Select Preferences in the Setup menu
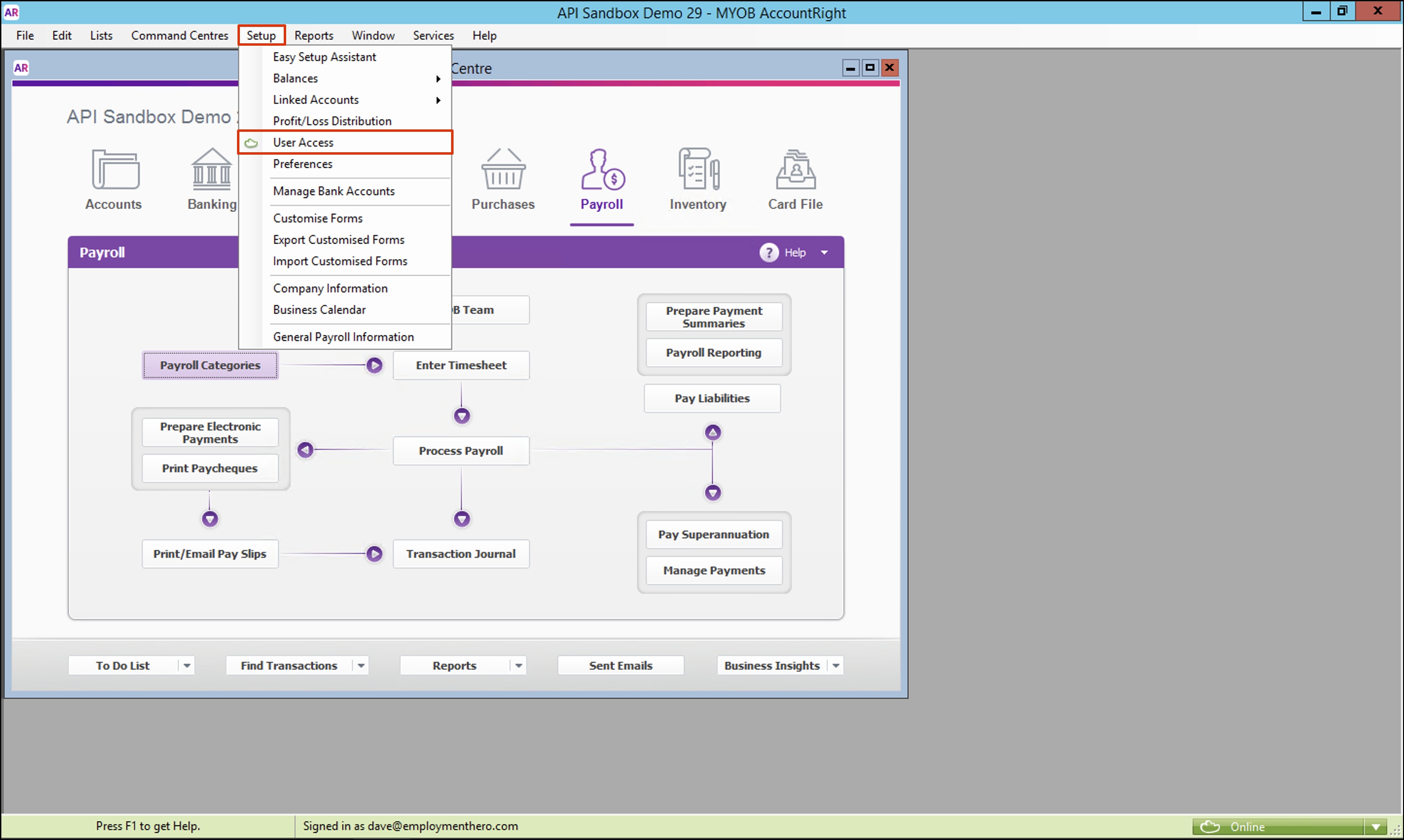 tap(302, 164)
